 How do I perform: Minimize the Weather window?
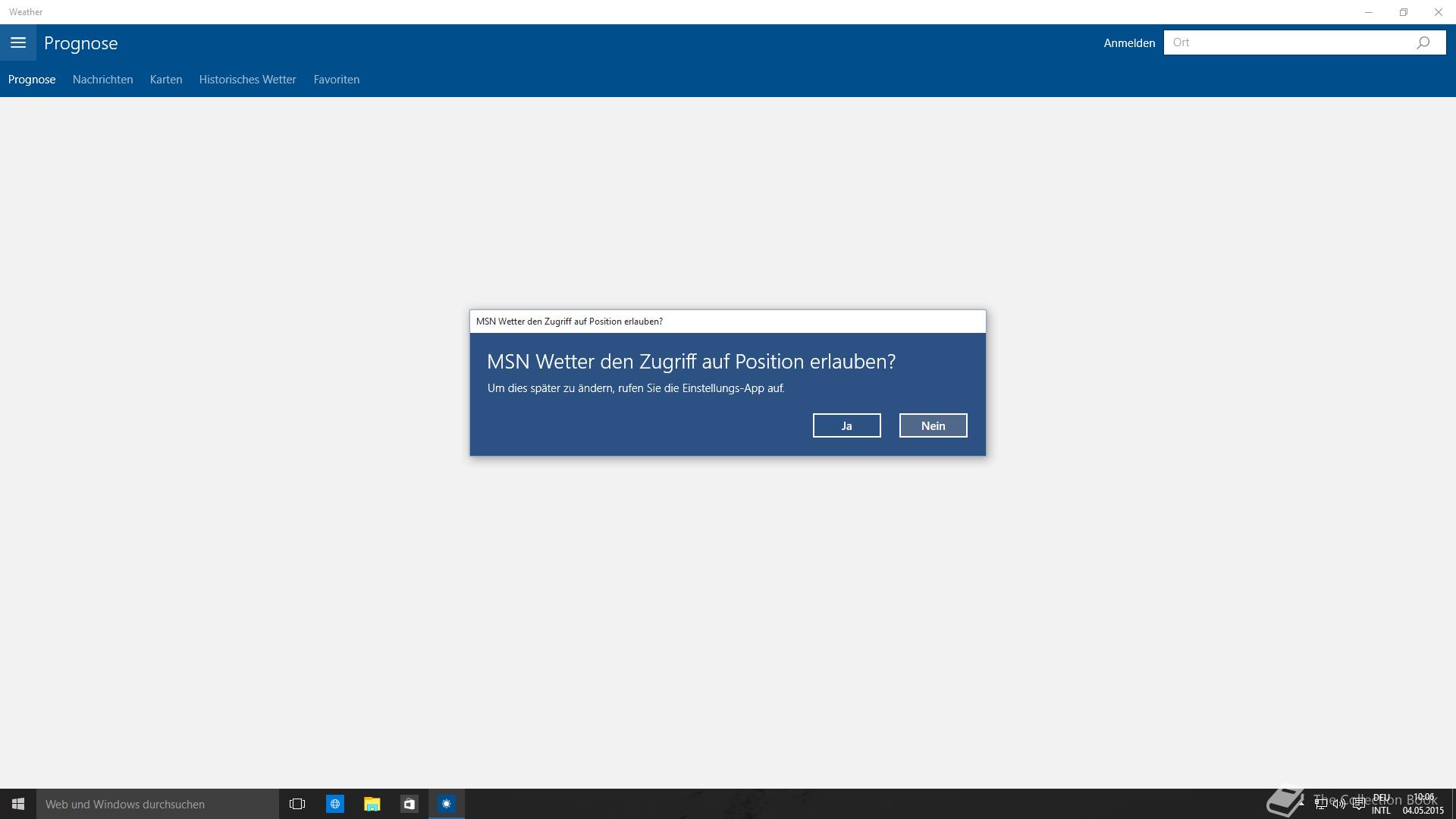point(1369,12)
